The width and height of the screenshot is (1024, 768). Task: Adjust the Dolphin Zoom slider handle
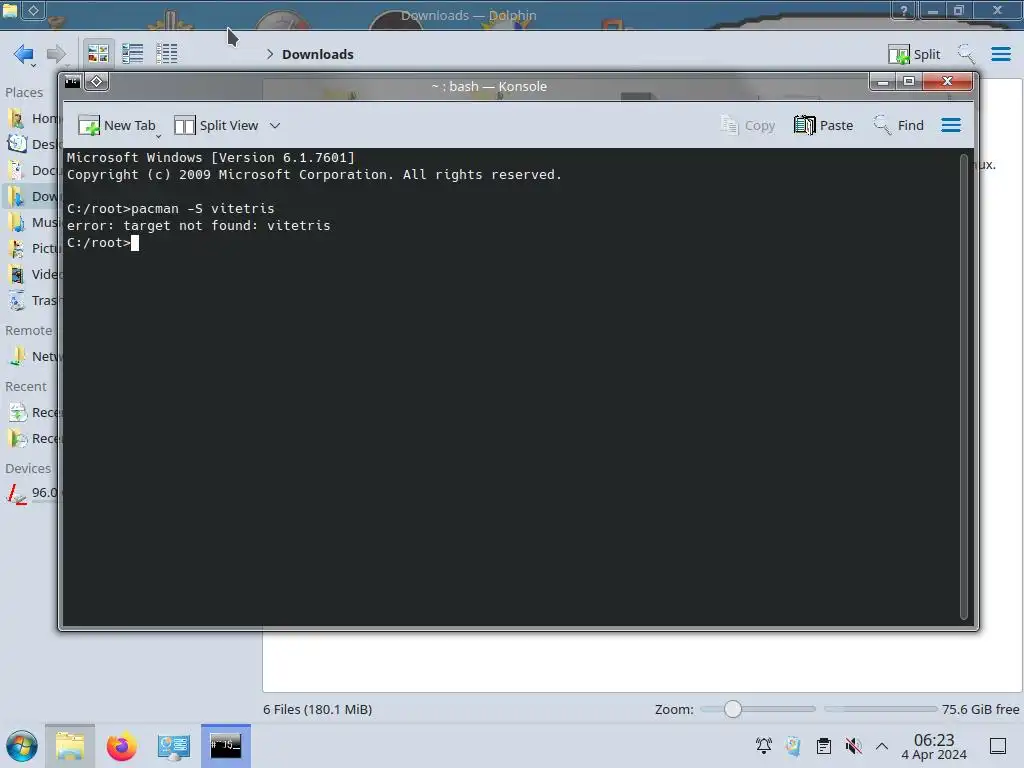click(733, 709)
